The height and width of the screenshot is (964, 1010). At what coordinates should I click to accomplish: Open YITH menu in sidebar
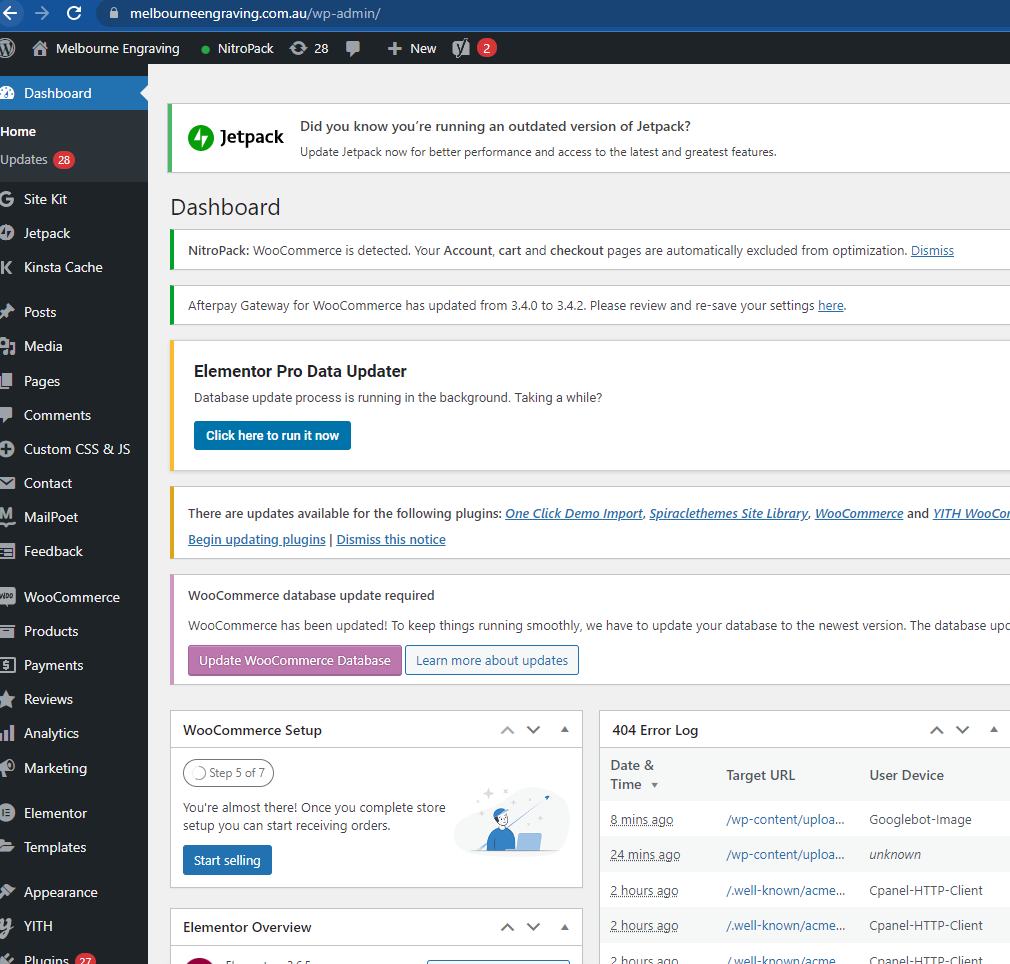click(37, 926)
